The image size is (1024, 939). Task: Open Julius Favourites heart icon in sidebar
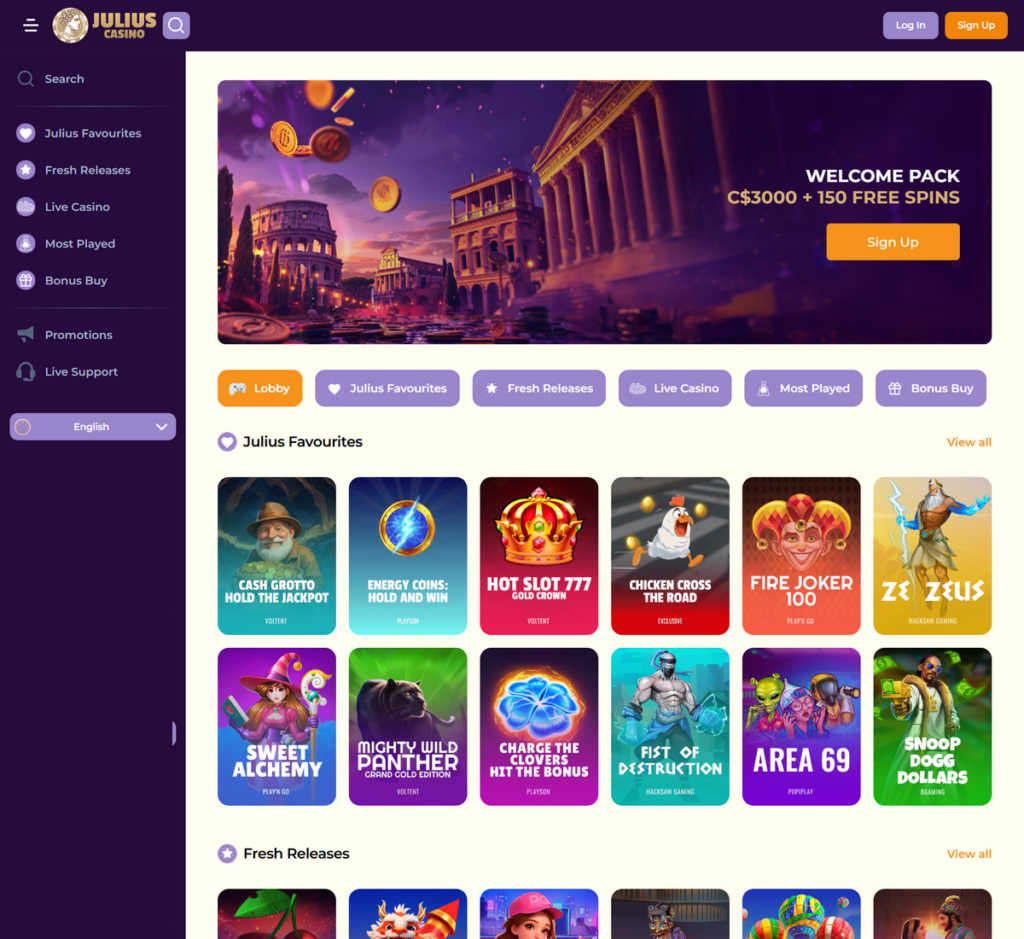click(25, 133)
